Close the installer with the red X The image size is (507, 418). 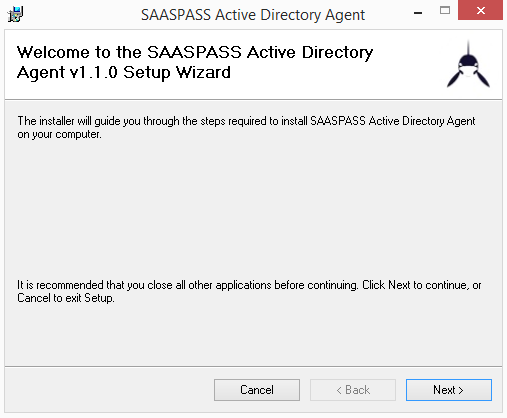click(480, 11)
